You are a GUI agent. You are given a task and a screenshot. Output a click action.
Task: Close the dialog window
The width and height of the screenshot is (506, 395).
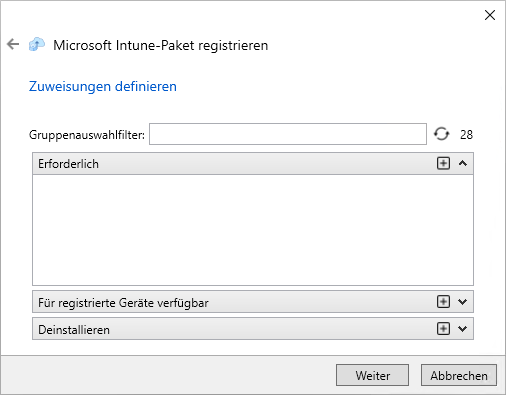click(x=490, y=15)
